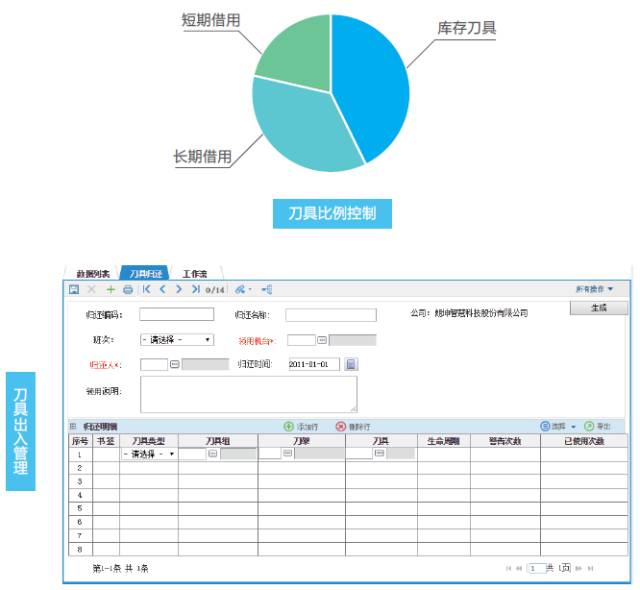Click the page number input box
640x590 pixels.
[x=536, y=568]
